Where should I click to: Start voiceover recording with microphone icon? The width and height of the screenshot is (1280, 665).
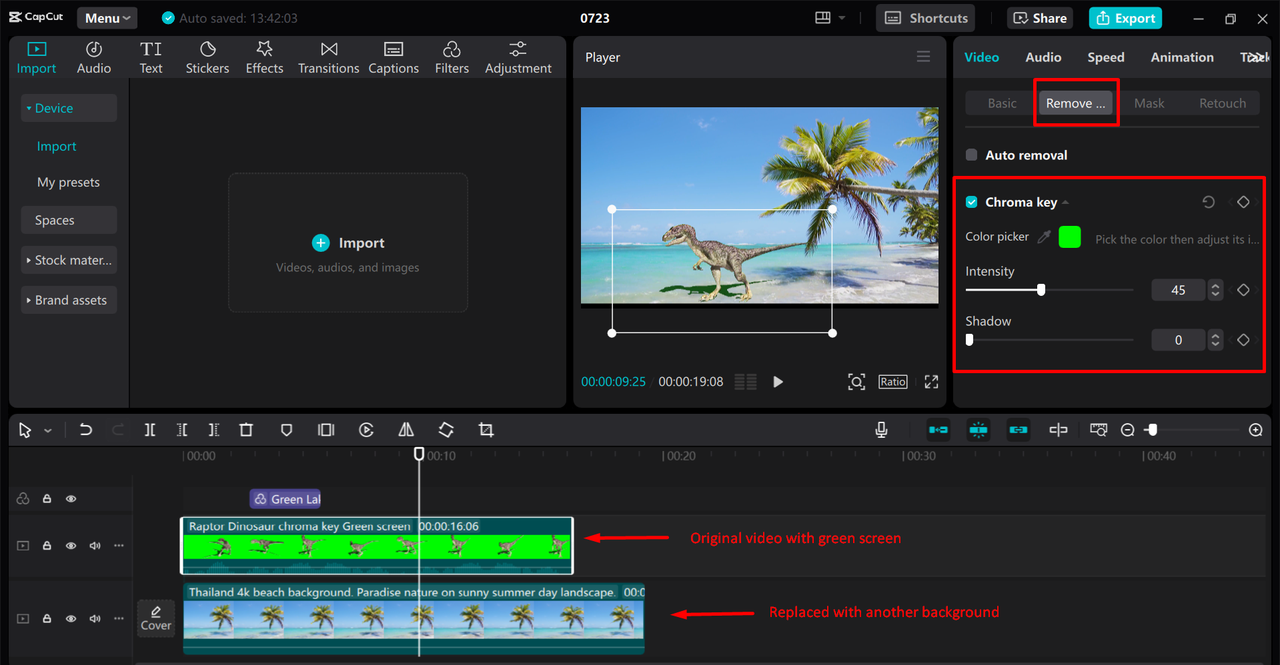pos(881,430)
